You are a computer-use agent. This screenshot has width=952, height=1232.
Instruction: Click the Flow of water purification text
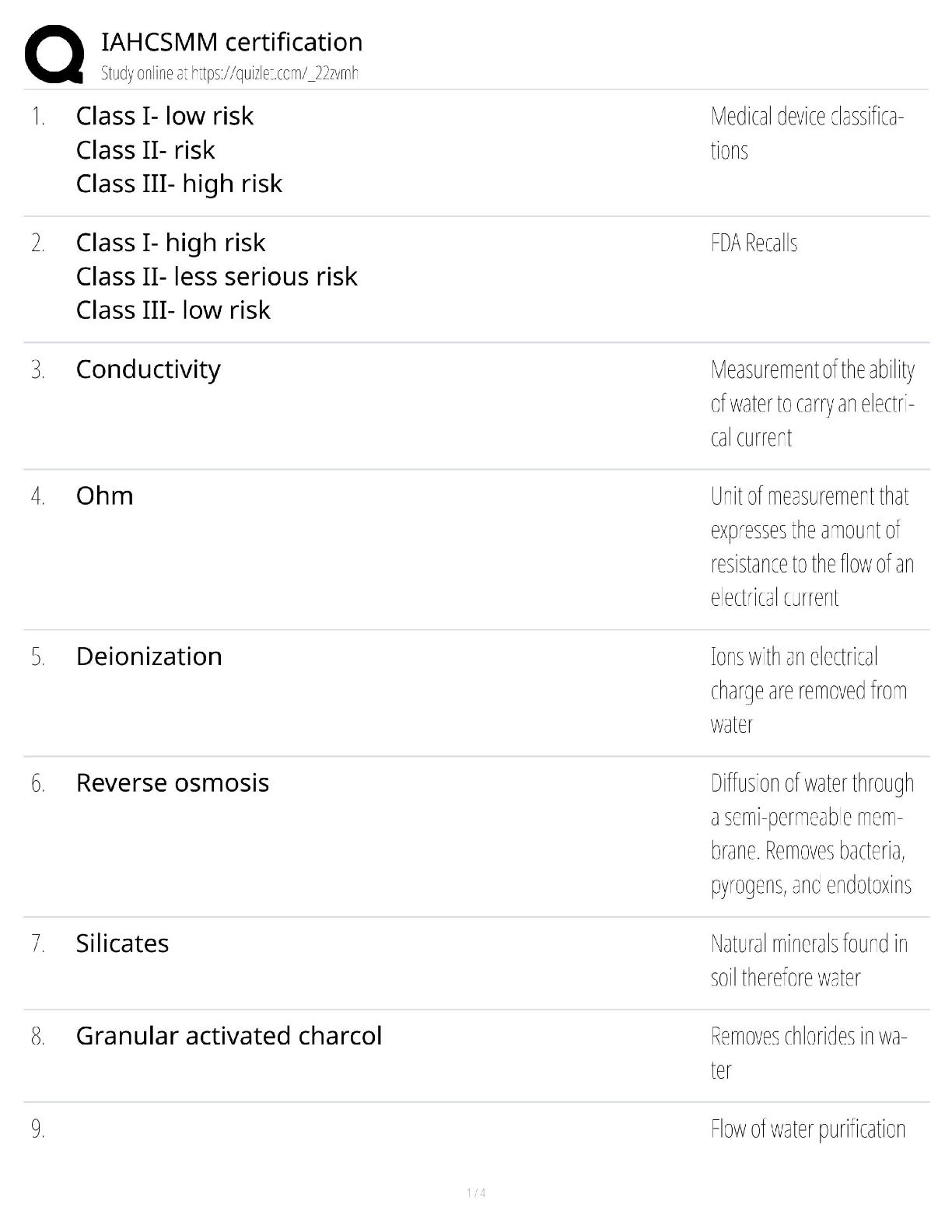807,1129
